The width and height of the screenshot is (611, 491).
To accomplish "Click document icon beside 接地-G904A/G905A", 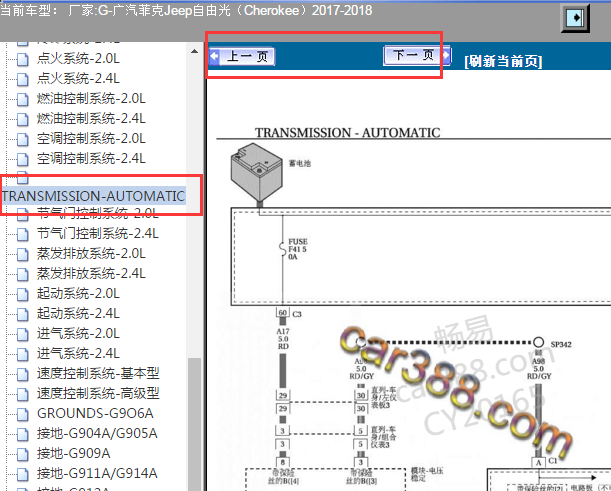I will coord(23,434).
